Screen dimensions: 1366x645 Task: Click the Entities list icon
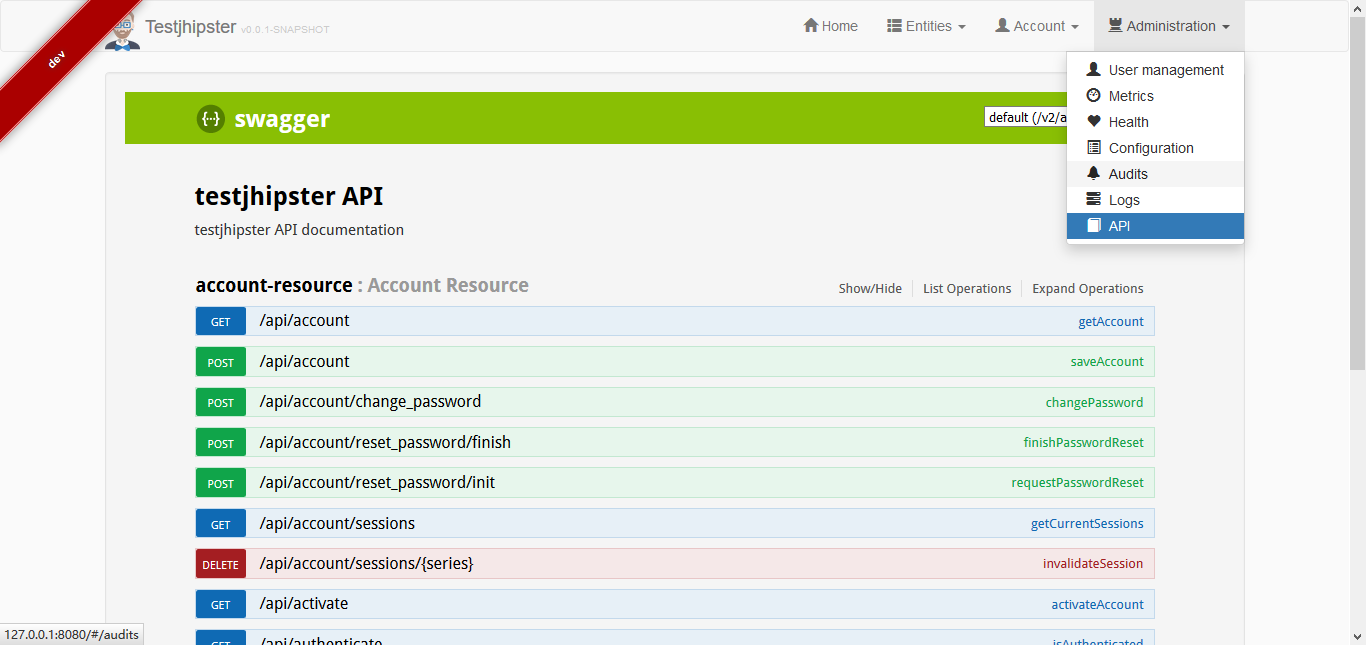(895, 26)
